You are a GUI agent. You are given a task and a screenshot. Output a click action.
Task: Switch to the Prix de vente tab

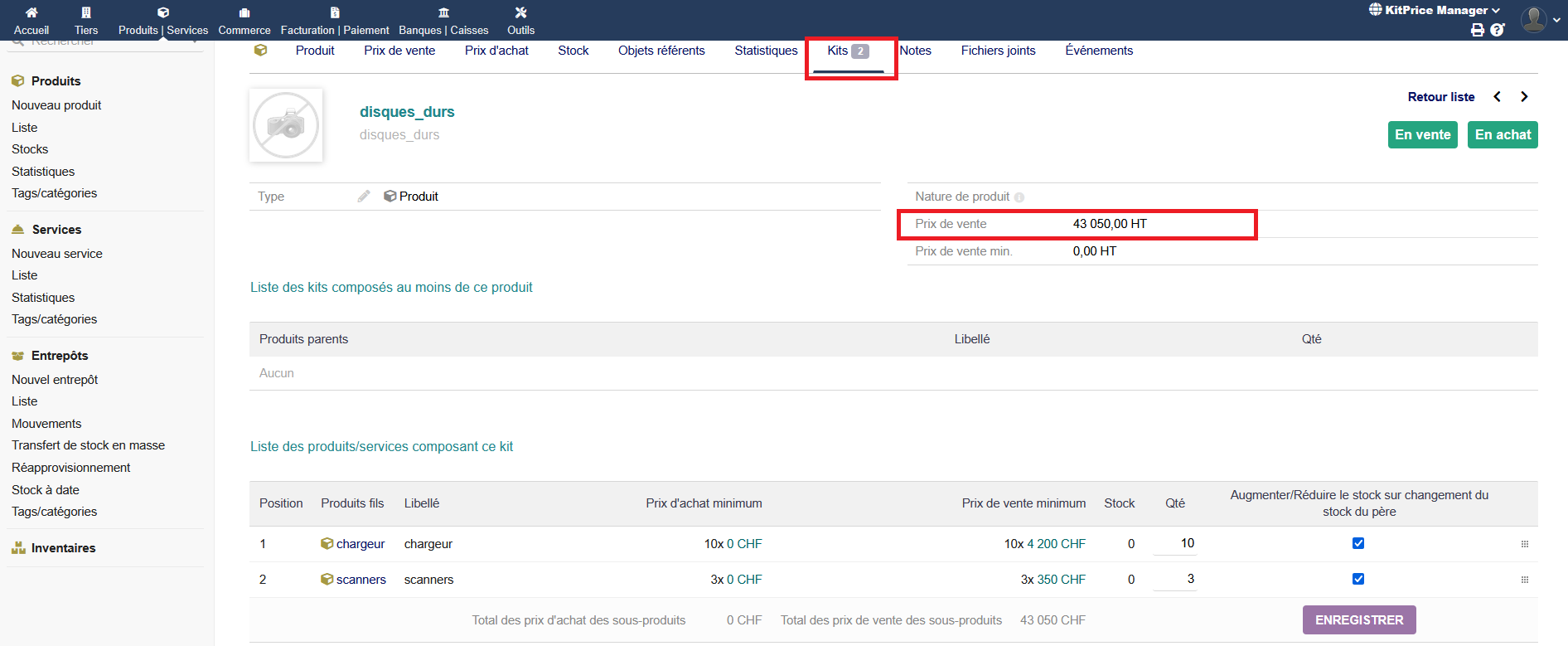tap(399, 51)
